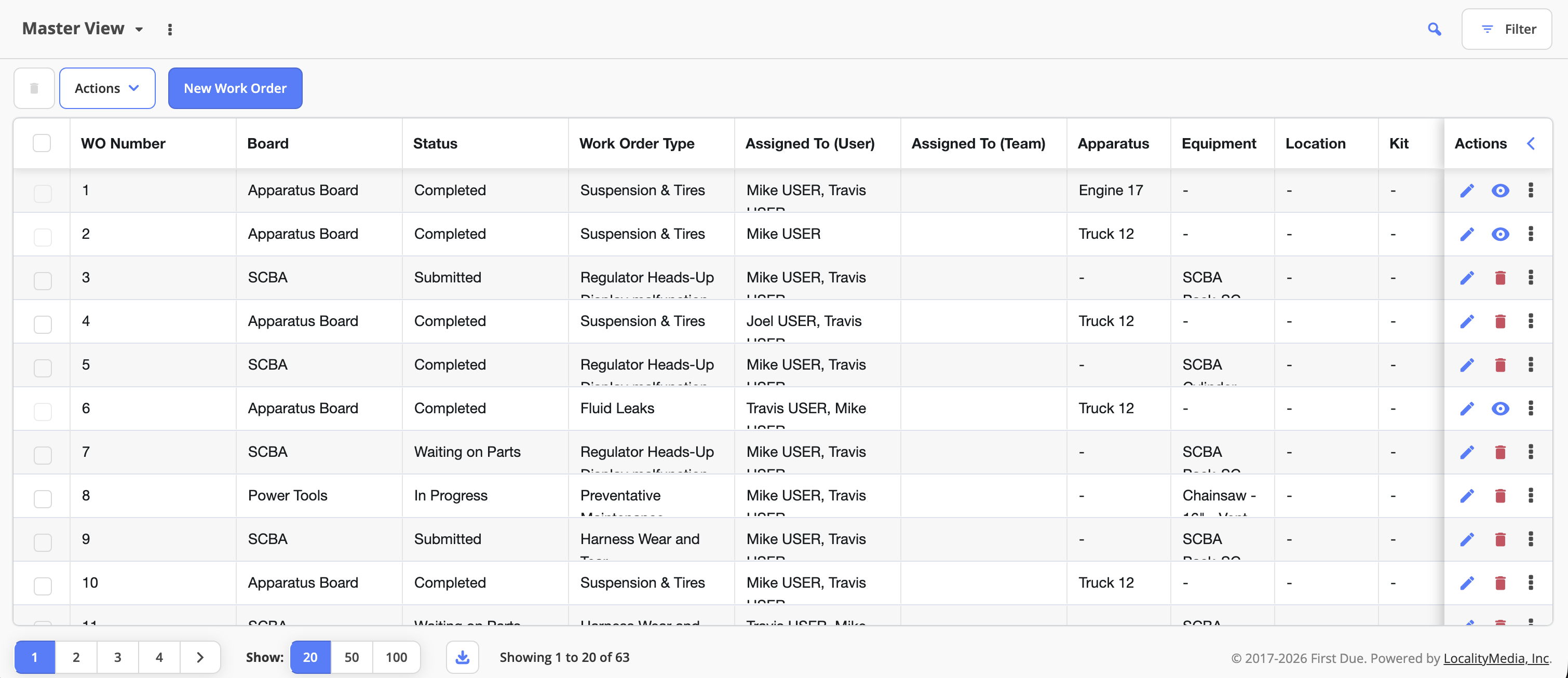1568x678 pixels.
Task: Open more options for work order 1
Action: (x=1530, y=190)
